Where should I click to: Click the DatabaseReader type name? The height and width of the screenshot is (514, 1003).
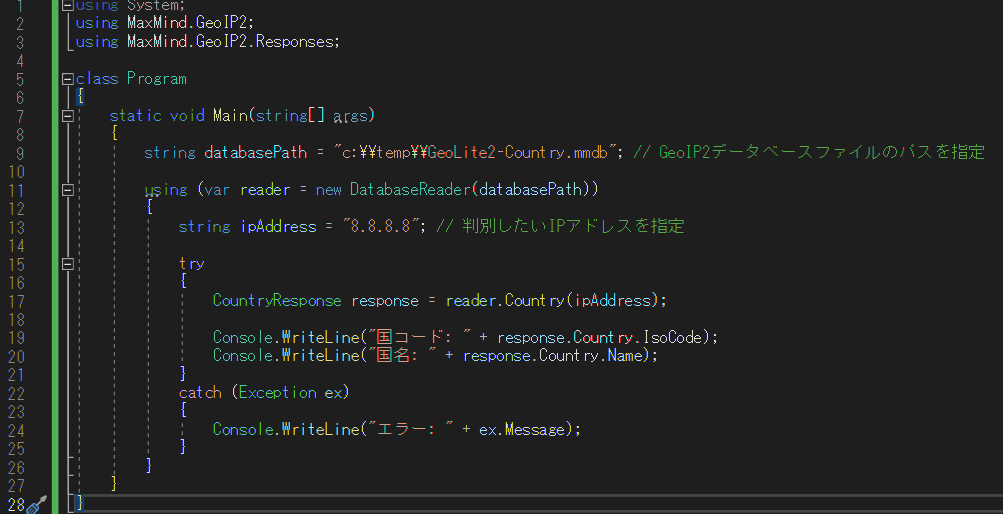(411, 190)
